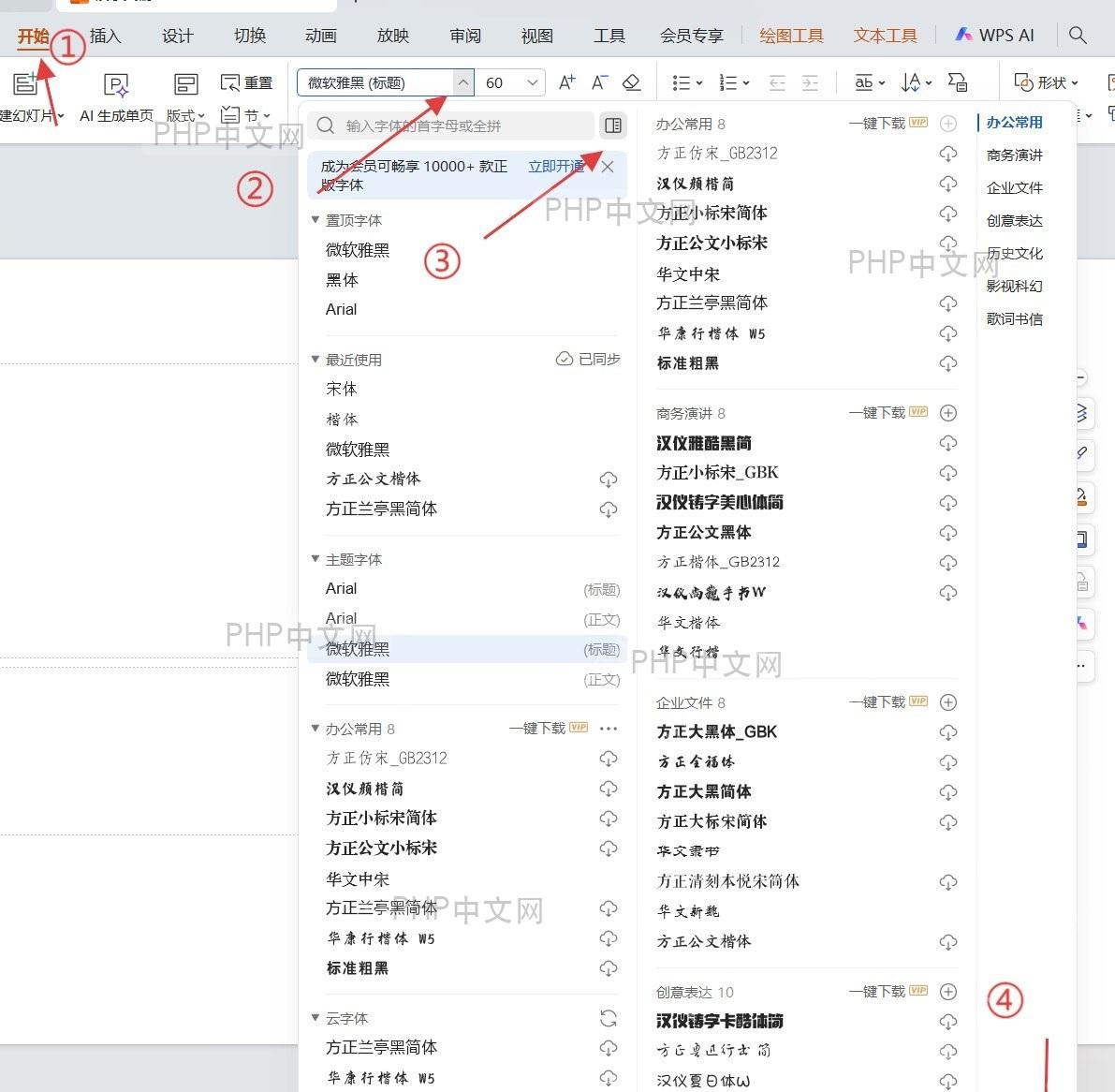The height and width of the screenshot is (1092, 1115).
Task: Click the increase indent icon
Action: point(810,83)
